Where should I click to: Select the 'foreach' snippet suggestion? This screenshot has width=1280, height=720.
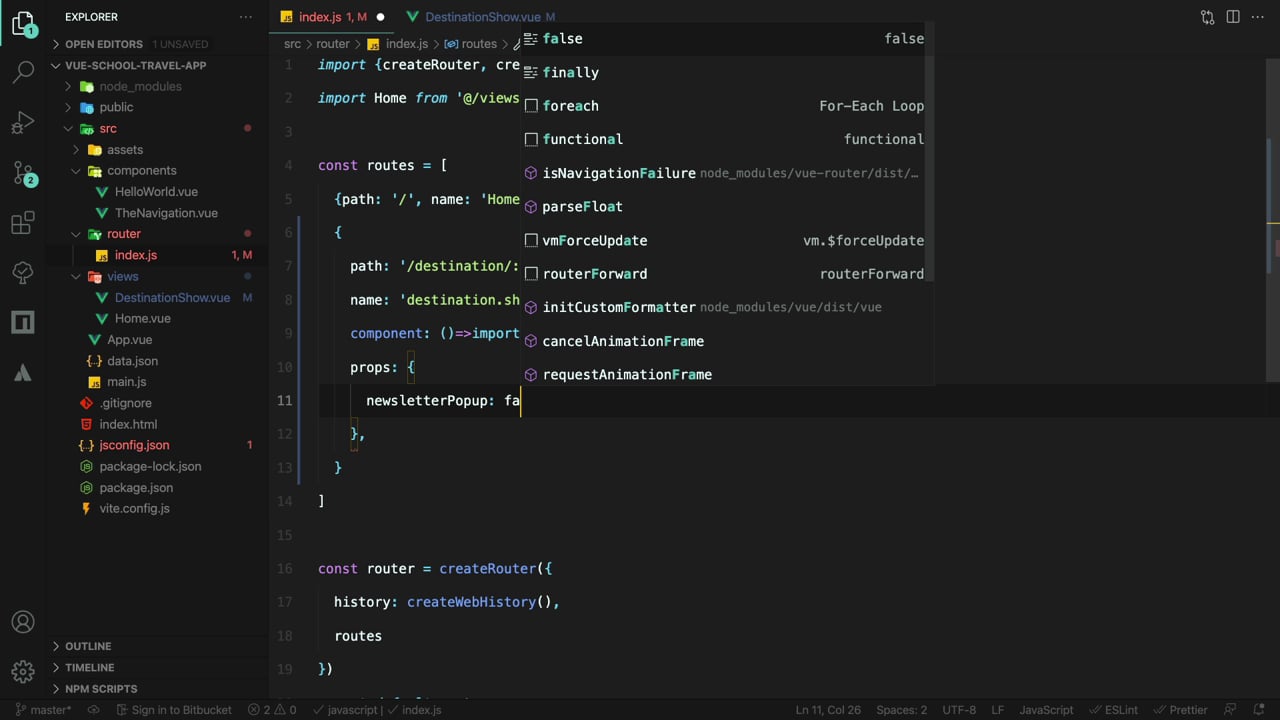pyautogui.click(x=727, y=105)
